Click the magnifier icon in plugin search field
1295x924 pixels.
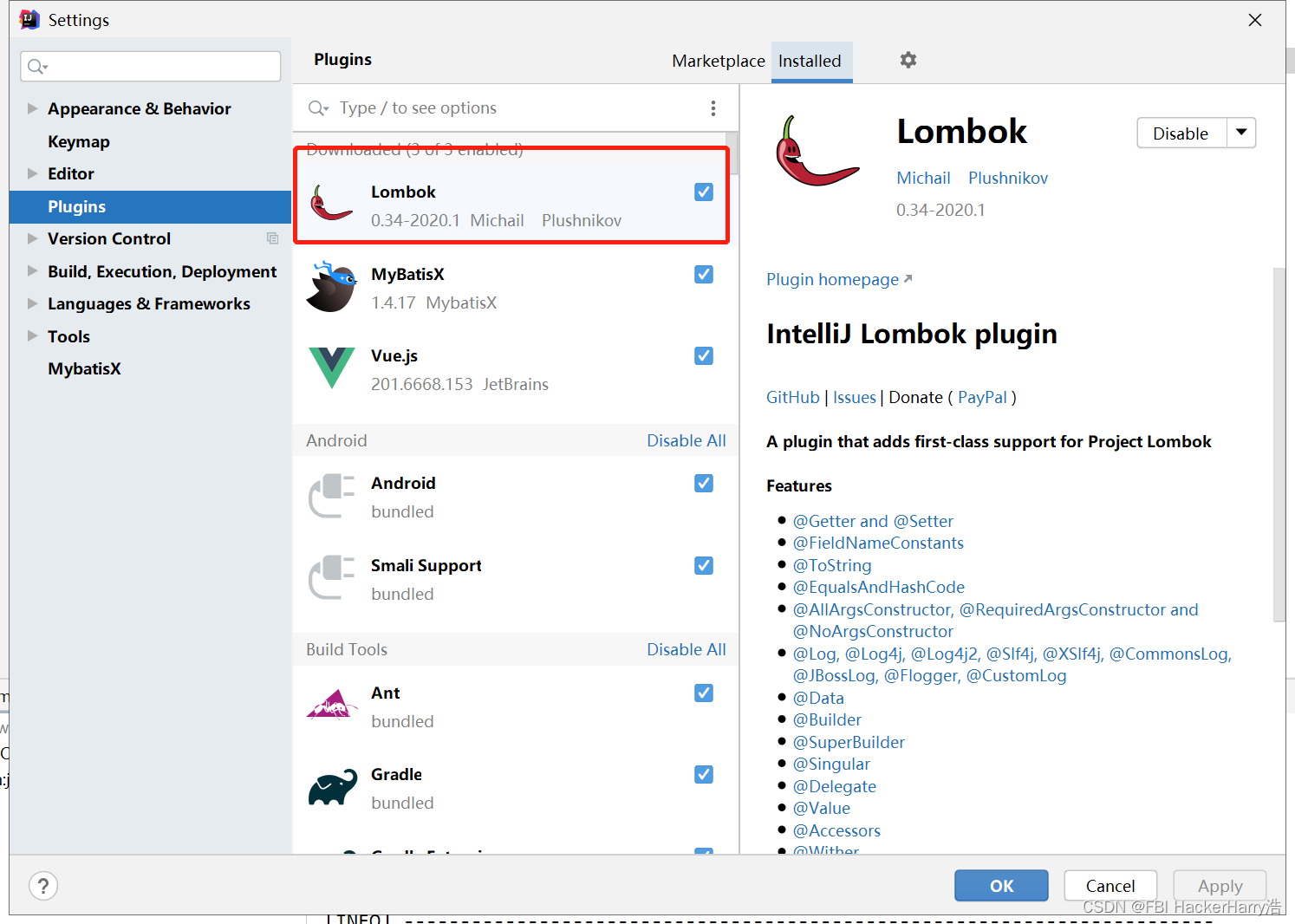[318, 108]
